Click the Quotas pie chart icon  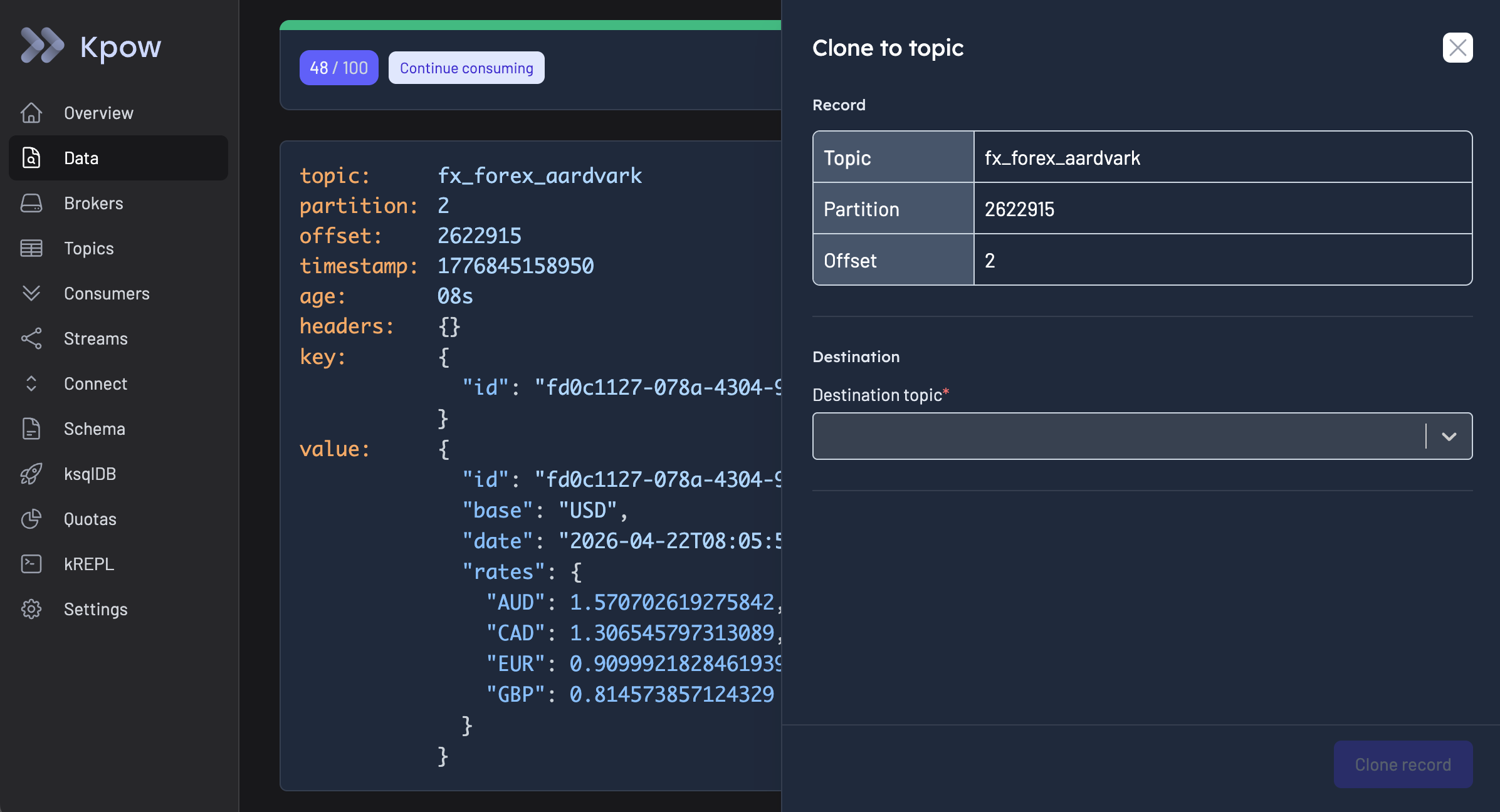31,519
